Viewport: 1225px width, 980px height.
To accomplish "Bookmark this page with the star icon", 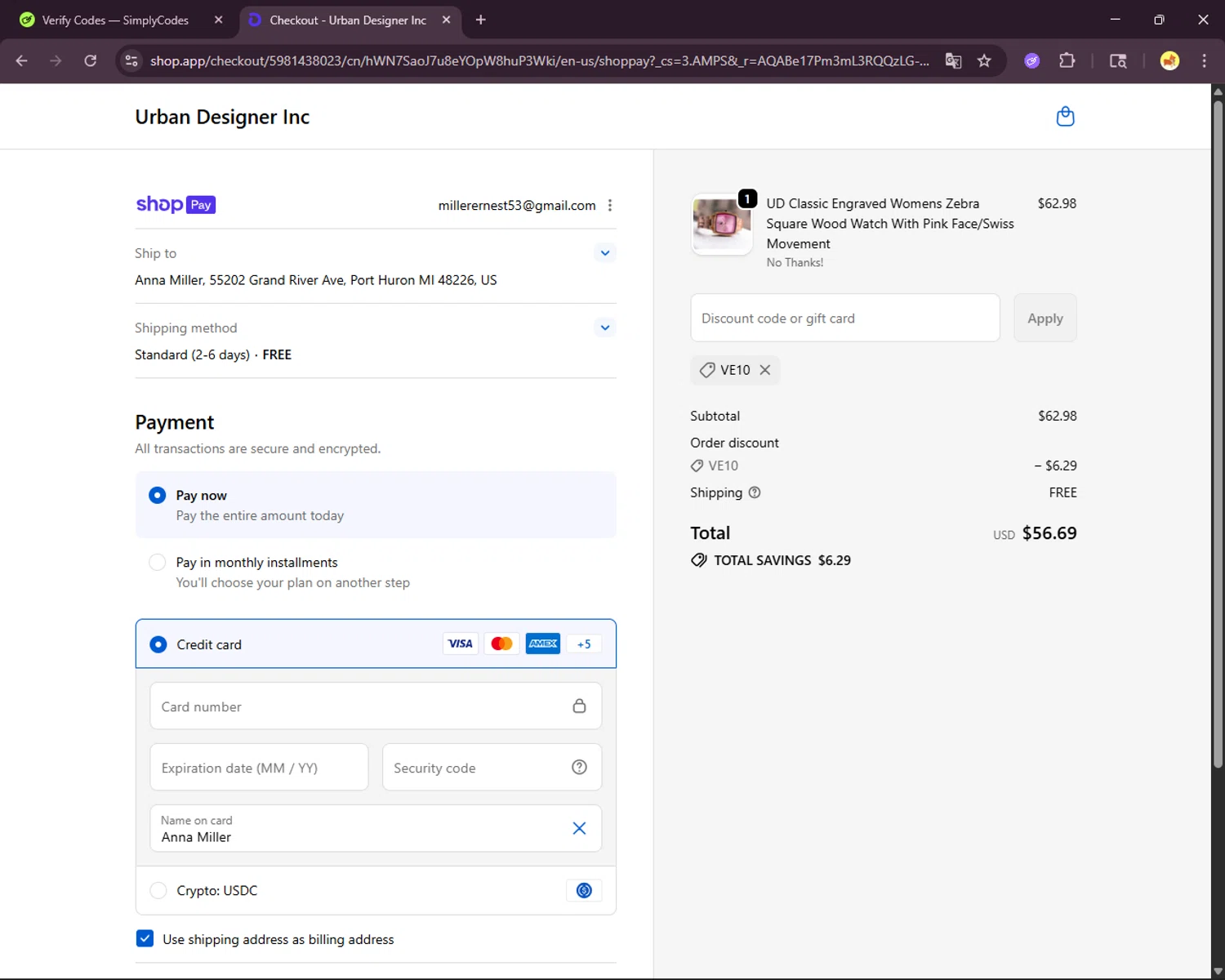I will 984,60.
